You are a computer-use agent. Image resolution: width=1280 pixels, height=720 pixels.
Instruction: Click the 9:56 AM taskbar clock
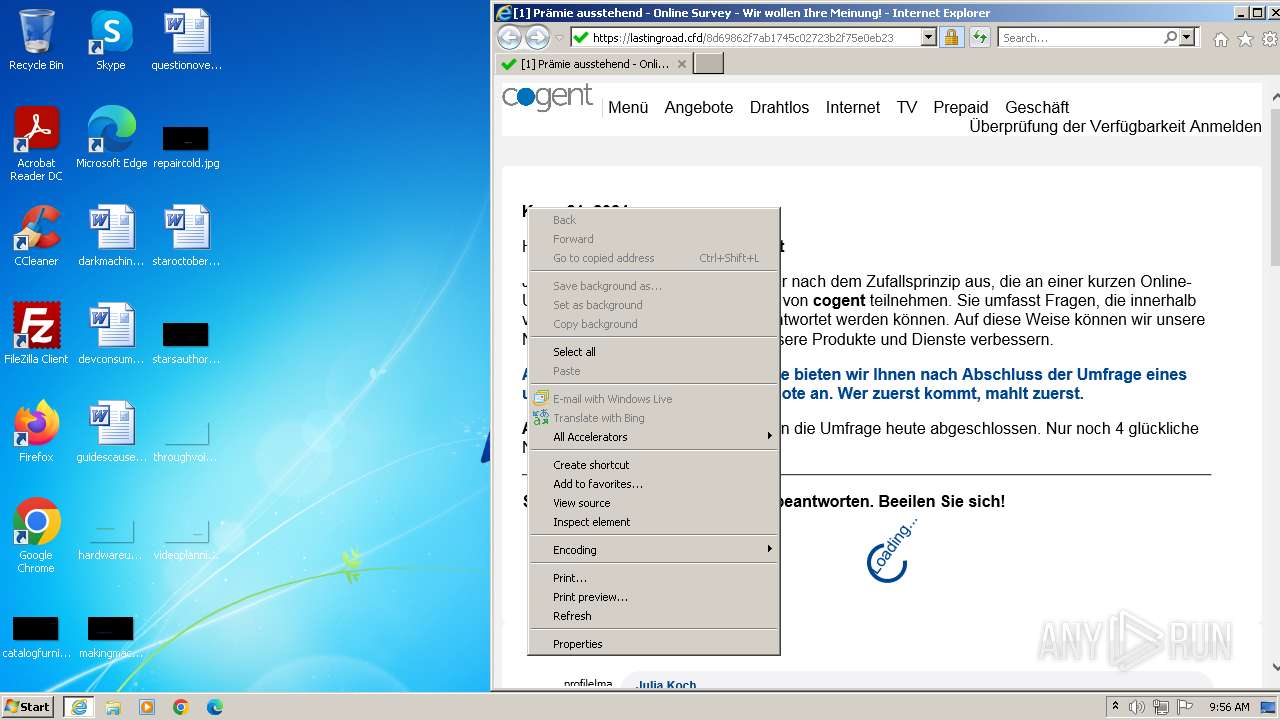coord(1229,707)
